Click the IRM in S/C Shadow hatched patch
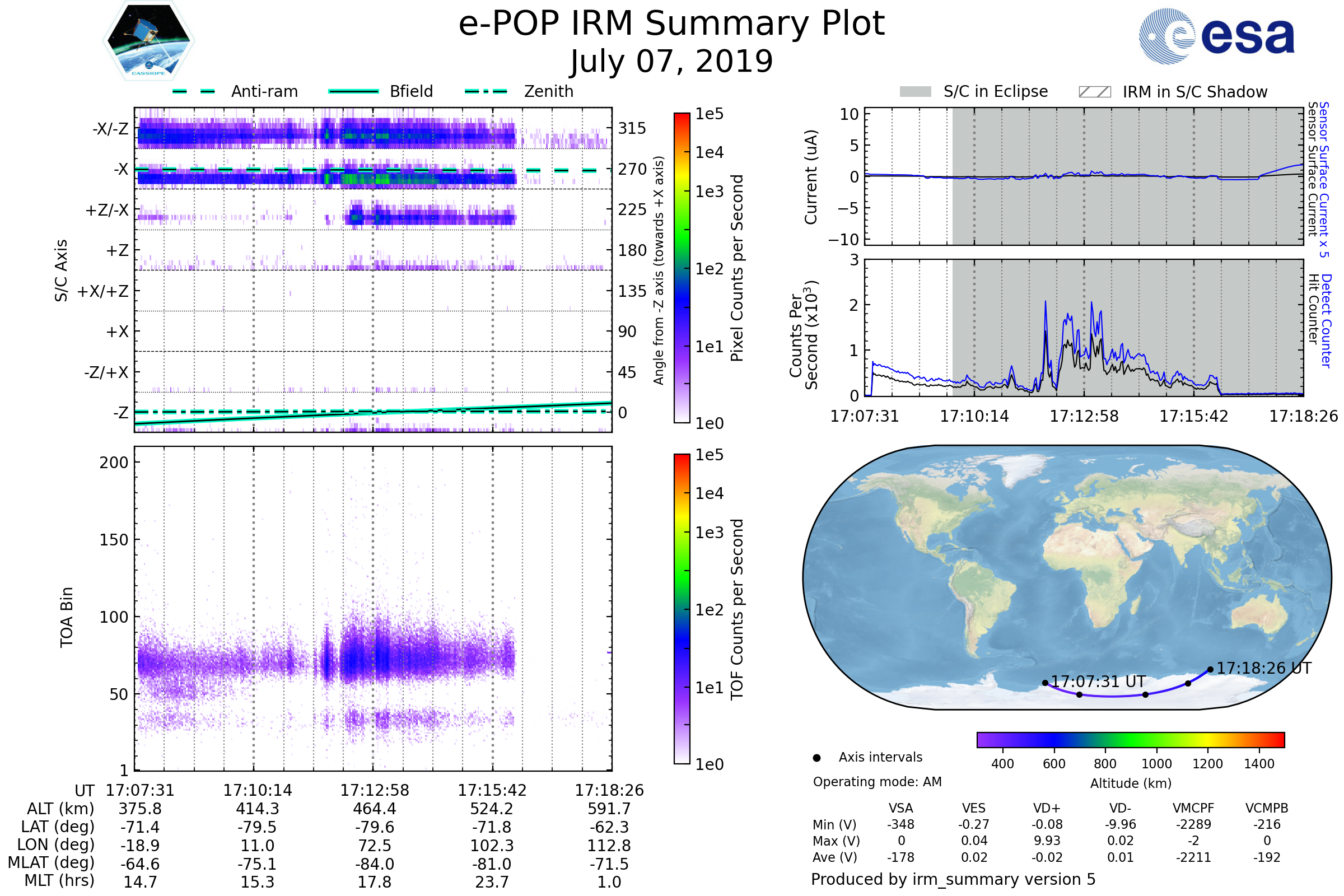The image size is (1344, 896). point(1094,92)
